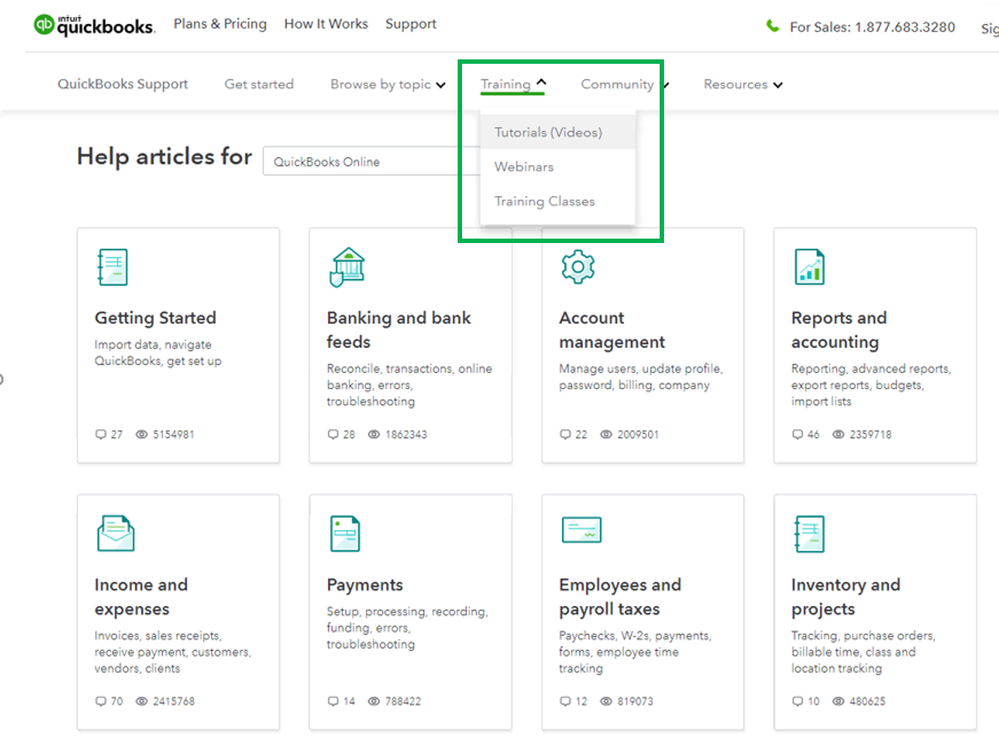Click the sales phone number 1.877.683.3280

[x=905, y=27]
